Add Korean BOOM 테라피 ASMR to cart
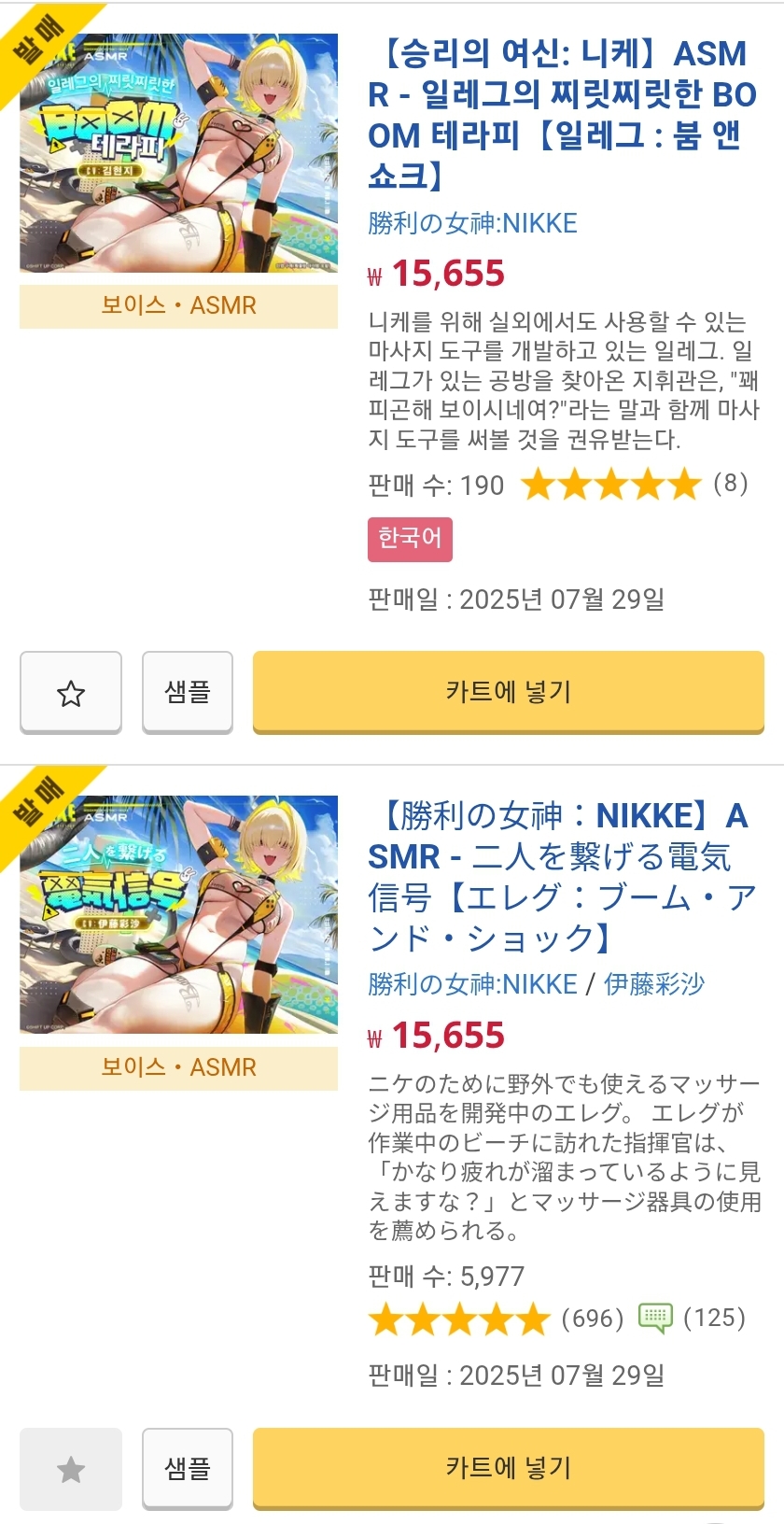The width and height of the screenshot is (784, 1524). tap(508, 692)
